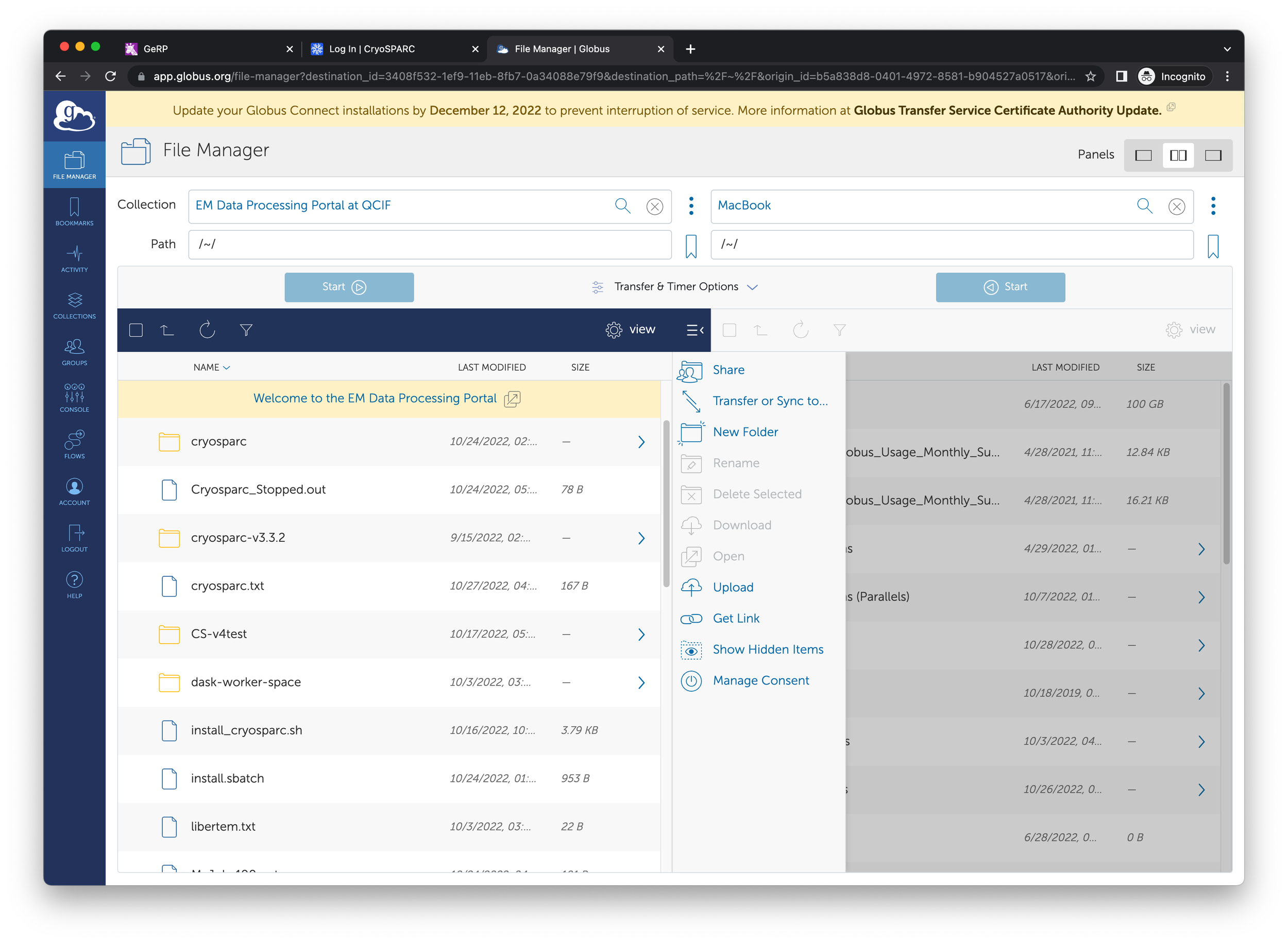The height and width of the screenshot is (943, 1288).
Task: Switch to the Log In CryoSPARC tab
Action: [x=372, y=49]
